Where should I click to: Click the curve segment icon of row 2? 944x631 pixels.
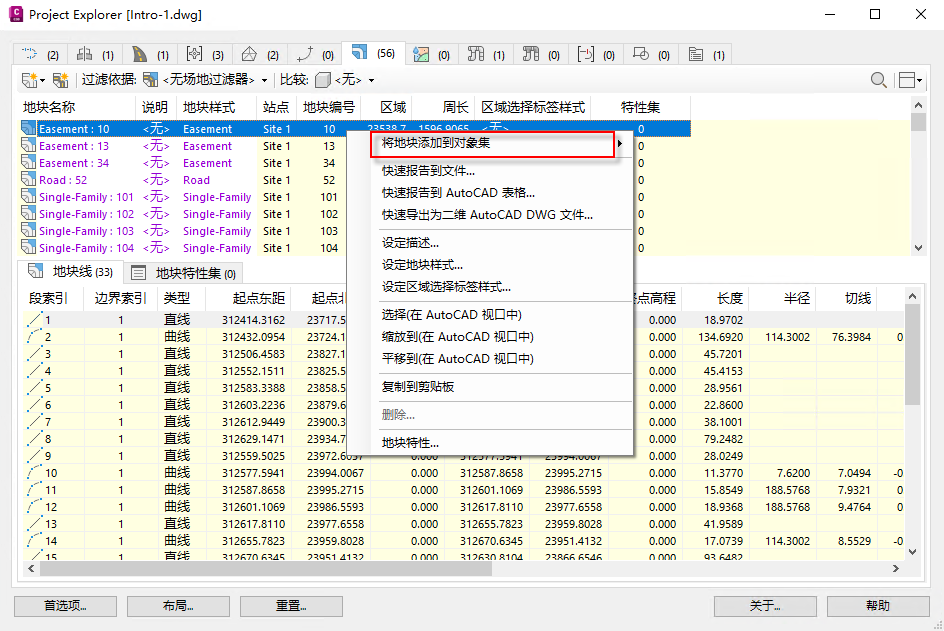pyautogui.click(x=35, y=336)
